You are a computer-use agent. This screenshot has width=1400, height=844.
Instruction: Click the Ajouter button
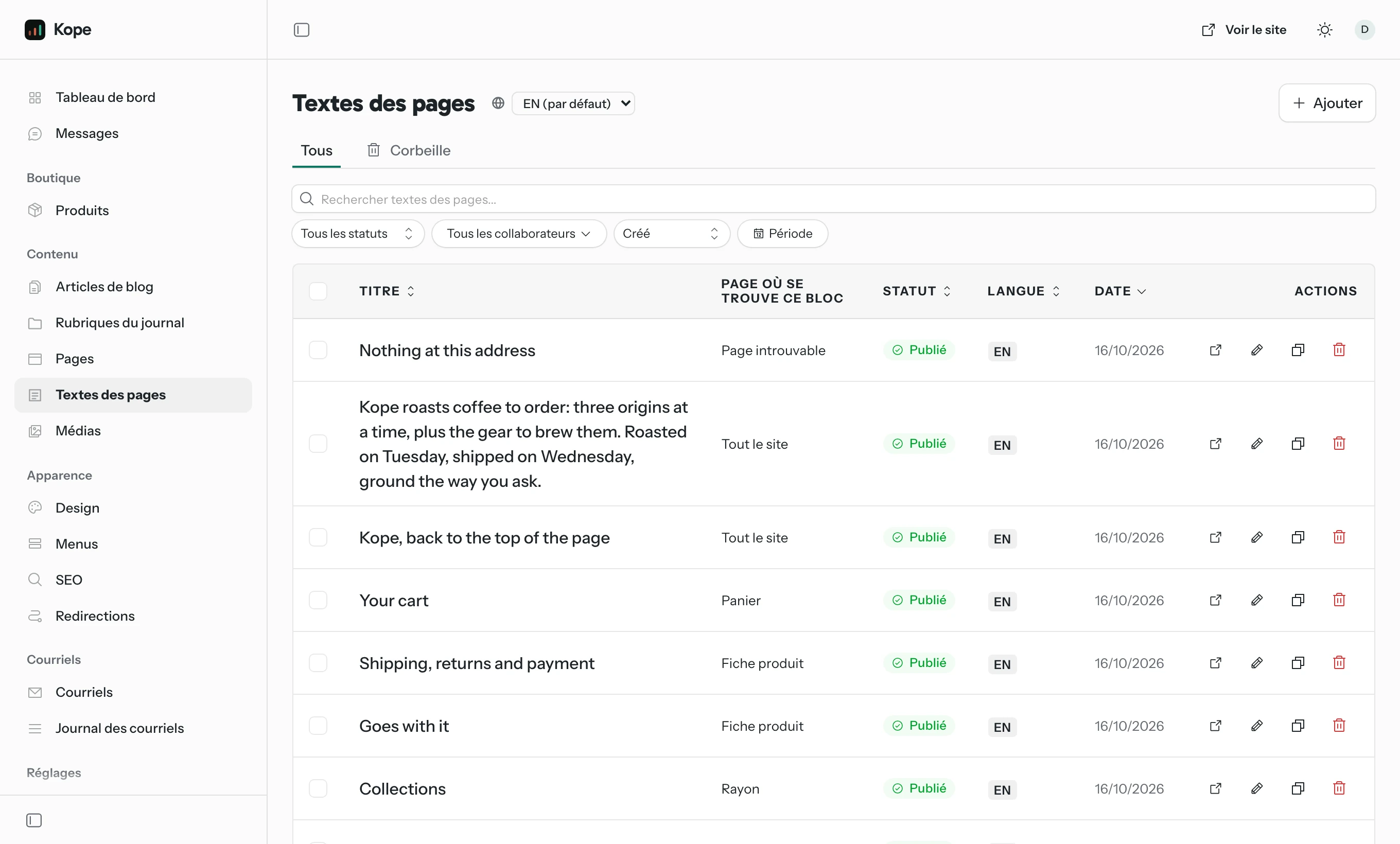1327,103
